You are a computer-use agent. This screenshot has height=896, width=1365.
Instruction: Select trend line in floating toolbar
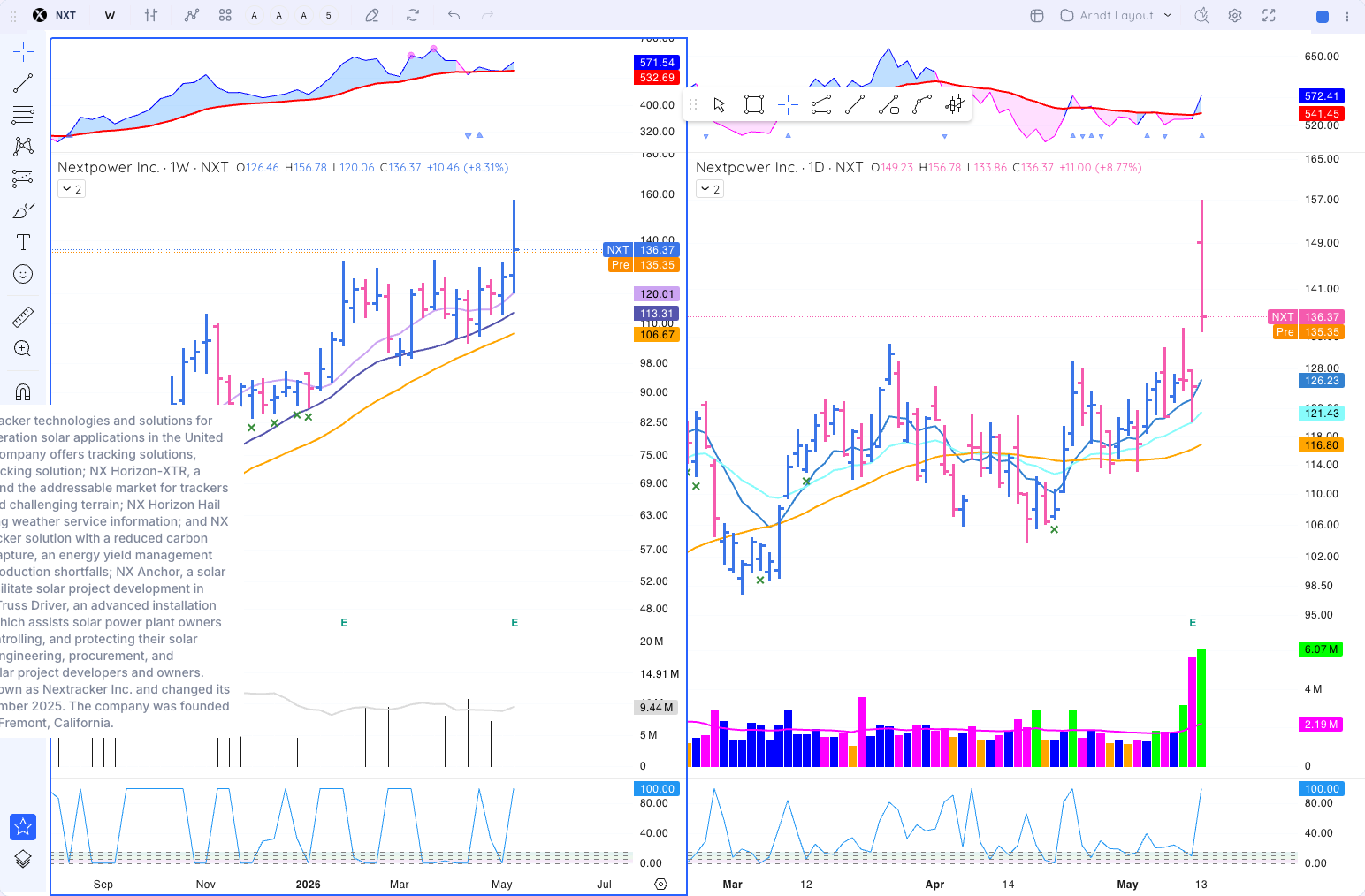point(855,105)
